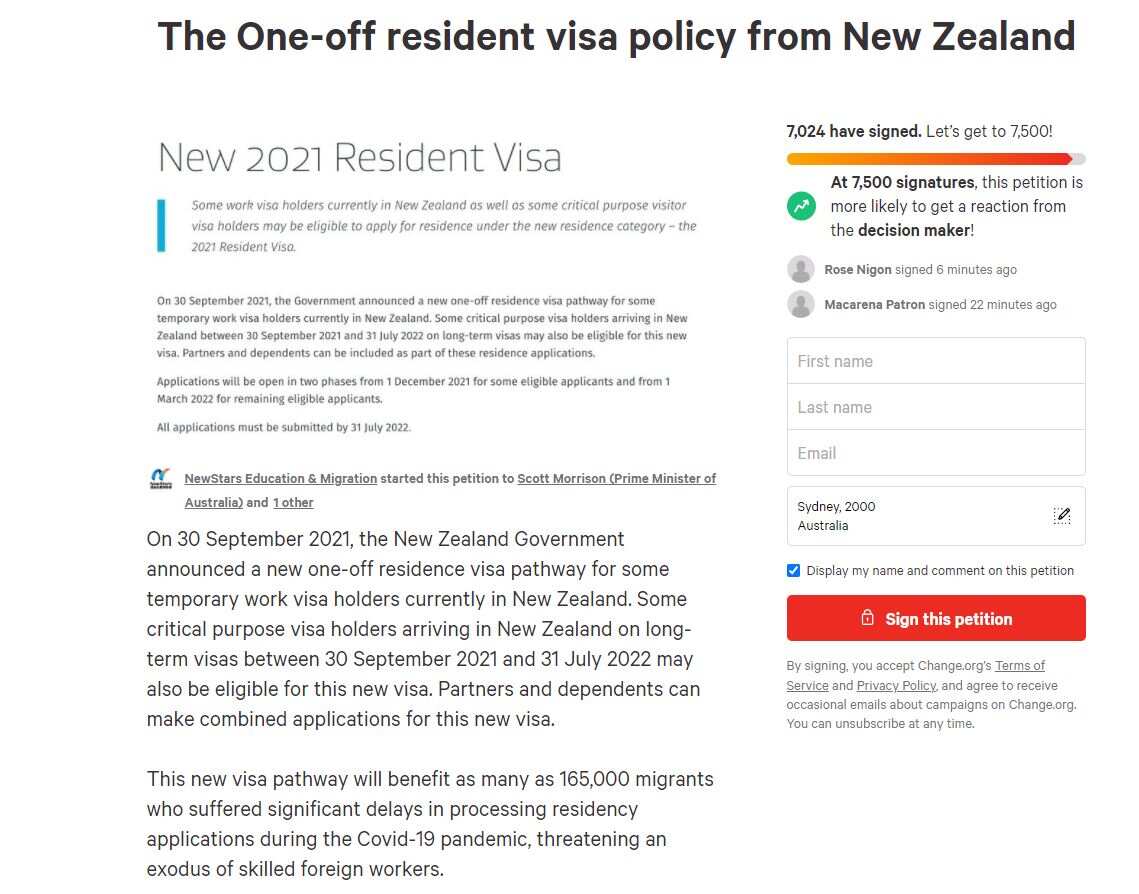The height and width of the screenshot is (894, 1139).
Task: Click the green arrow milestone icon
Action: click(800, 206)
